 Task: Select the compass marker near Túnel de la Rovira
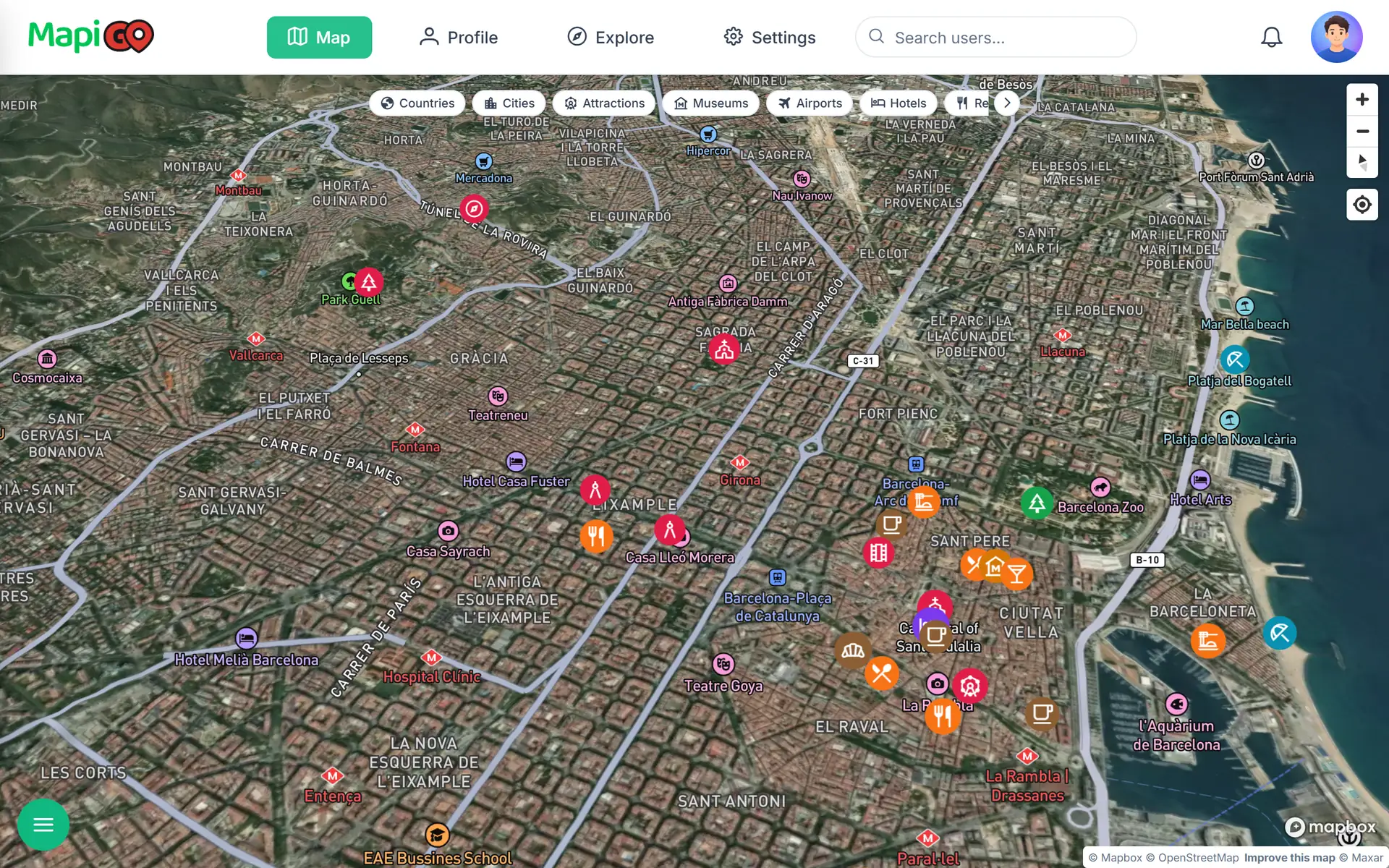[x=474, y=209]
